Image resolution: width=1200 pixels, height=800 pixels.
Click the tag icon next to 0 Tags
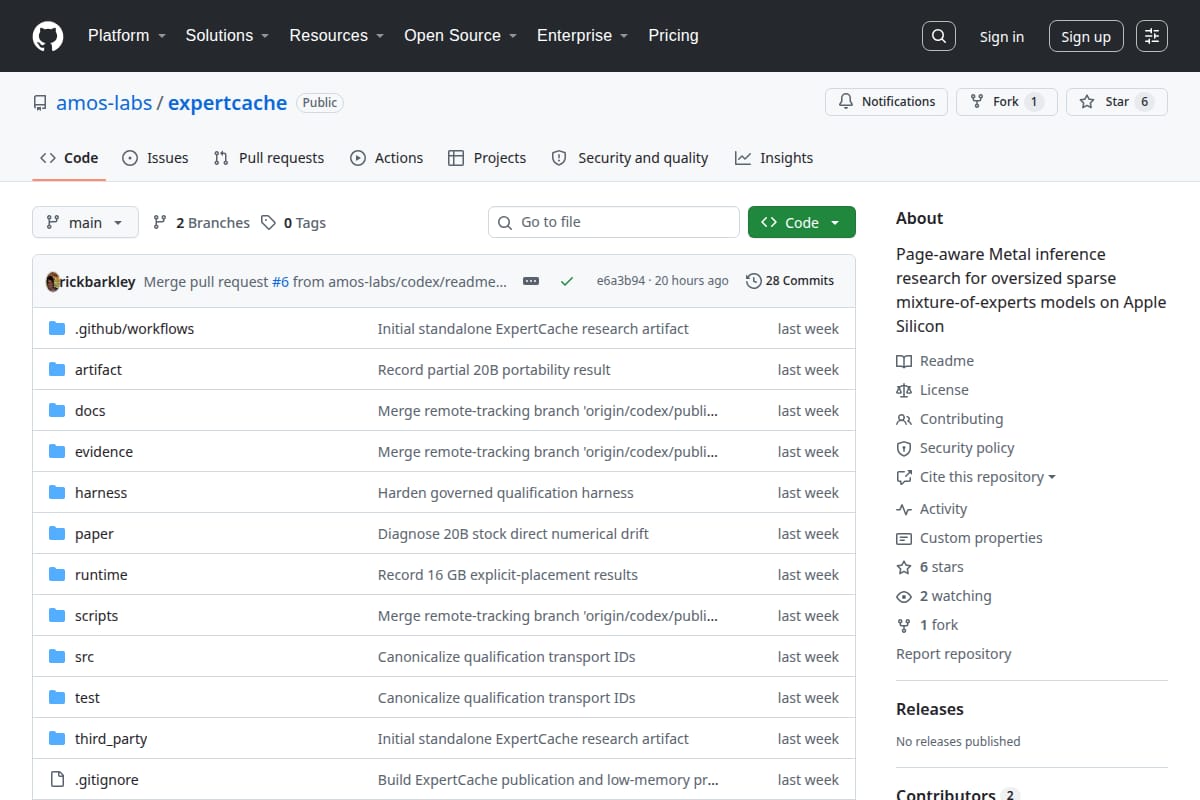[268, 222]
